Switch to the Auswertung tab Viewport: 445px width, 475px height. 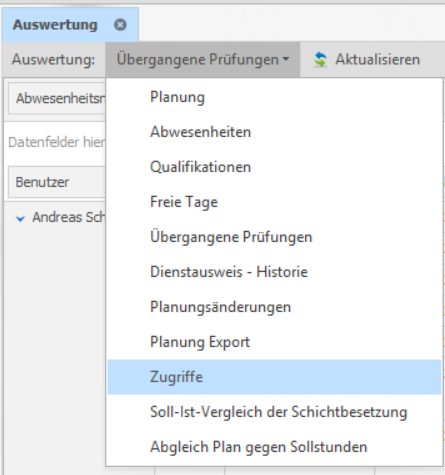click(x=55, y=25)
